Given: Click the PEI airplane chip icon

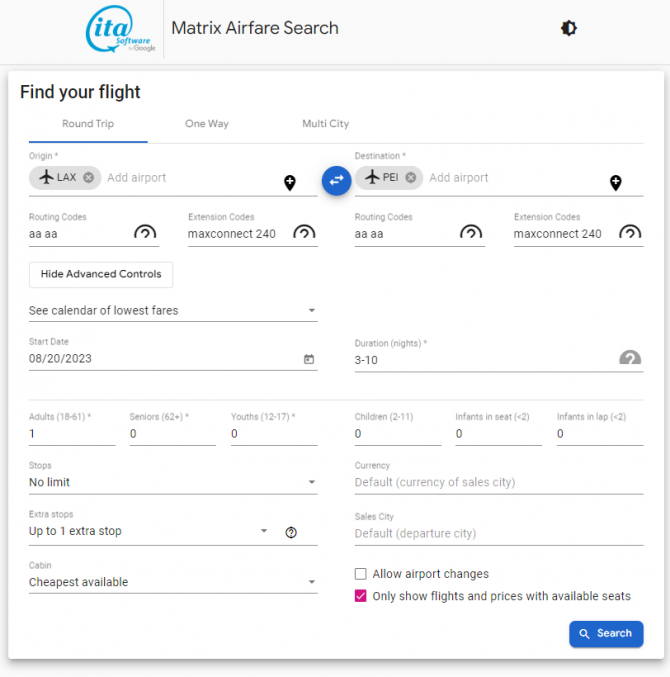Looking at the screenshot, I should tap(372, 177).
